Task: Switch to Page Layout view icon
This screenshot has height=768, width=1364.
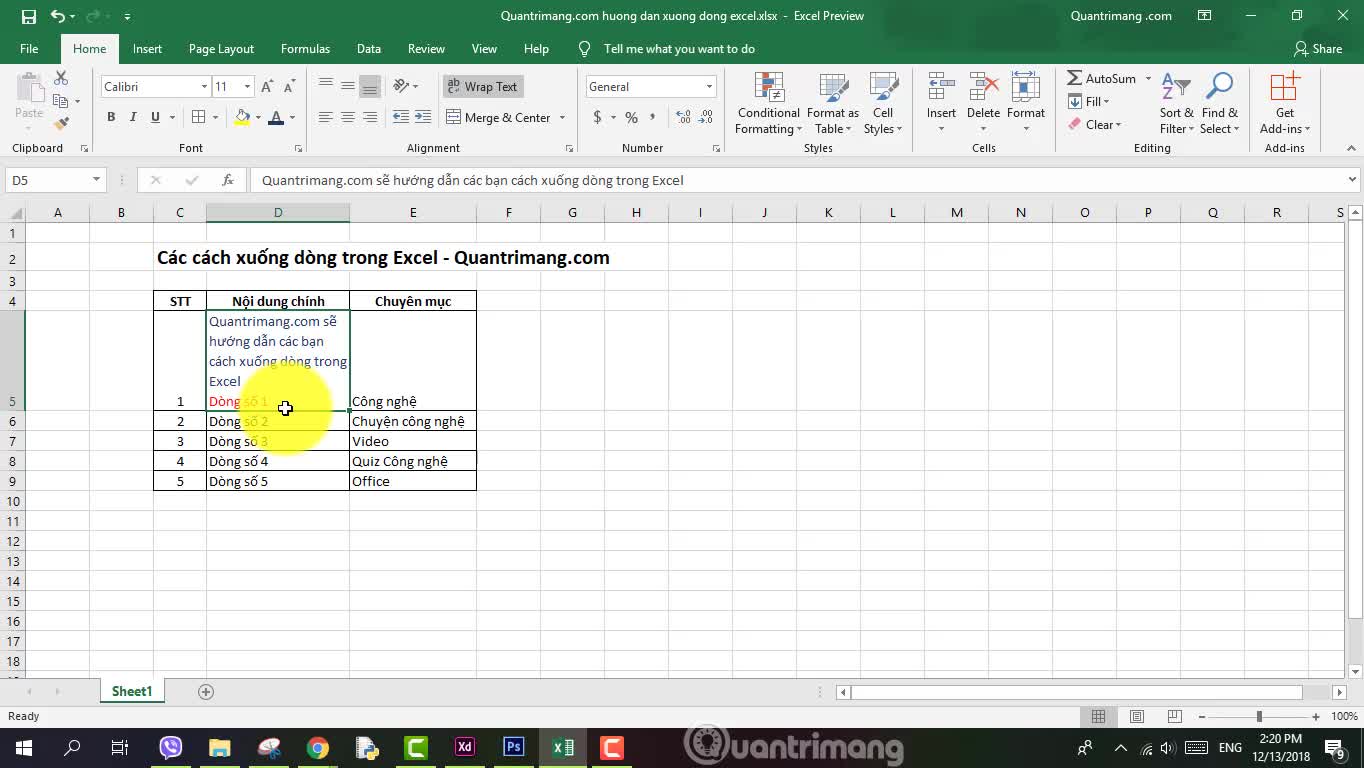Action: [x=1137, y=717]
